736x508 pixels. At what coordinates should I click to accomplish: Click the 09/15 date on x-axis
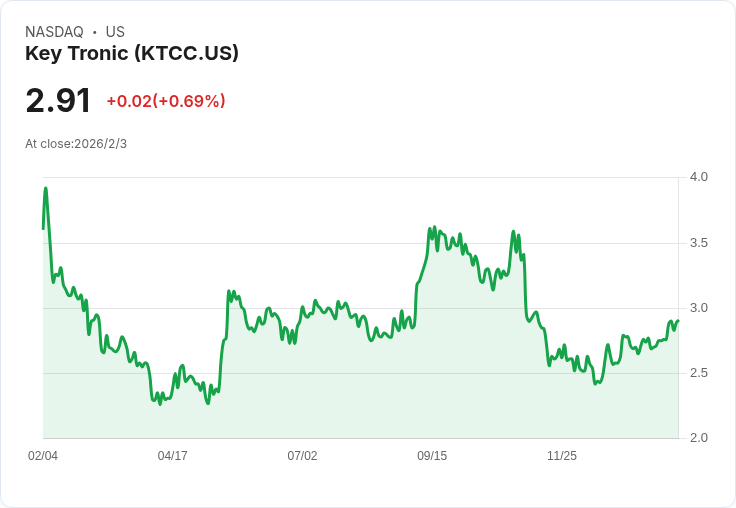[432, 456]
